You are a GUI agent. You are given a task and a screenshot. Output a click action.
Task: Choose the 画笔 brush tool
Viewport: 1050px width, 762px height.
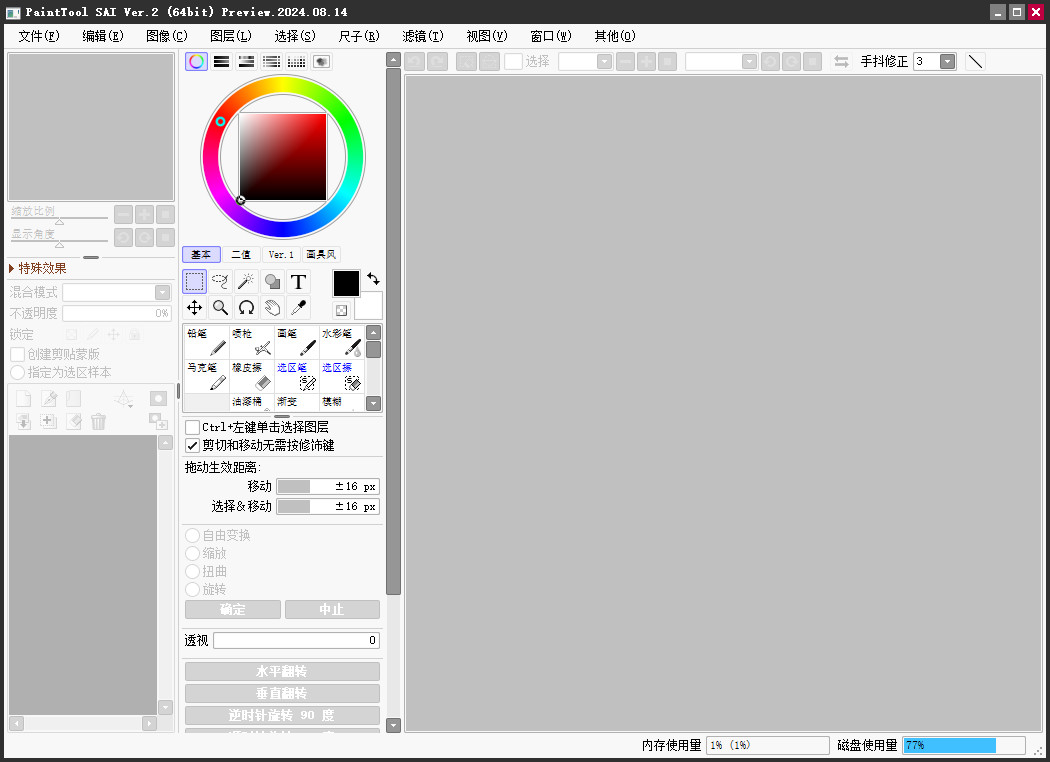click(x=297, y=342)
